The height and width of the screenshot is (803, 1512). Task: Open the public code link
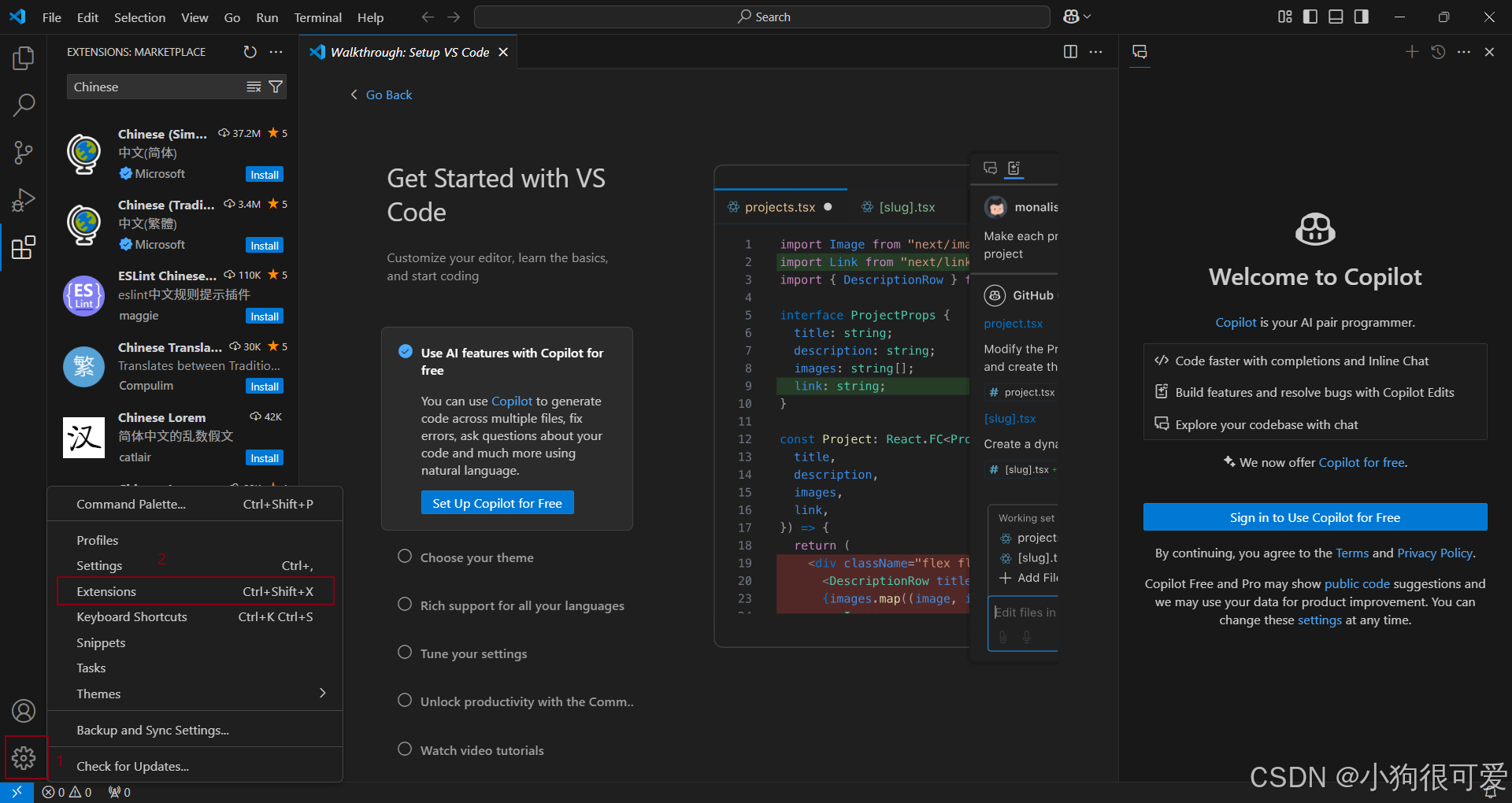1357,583
